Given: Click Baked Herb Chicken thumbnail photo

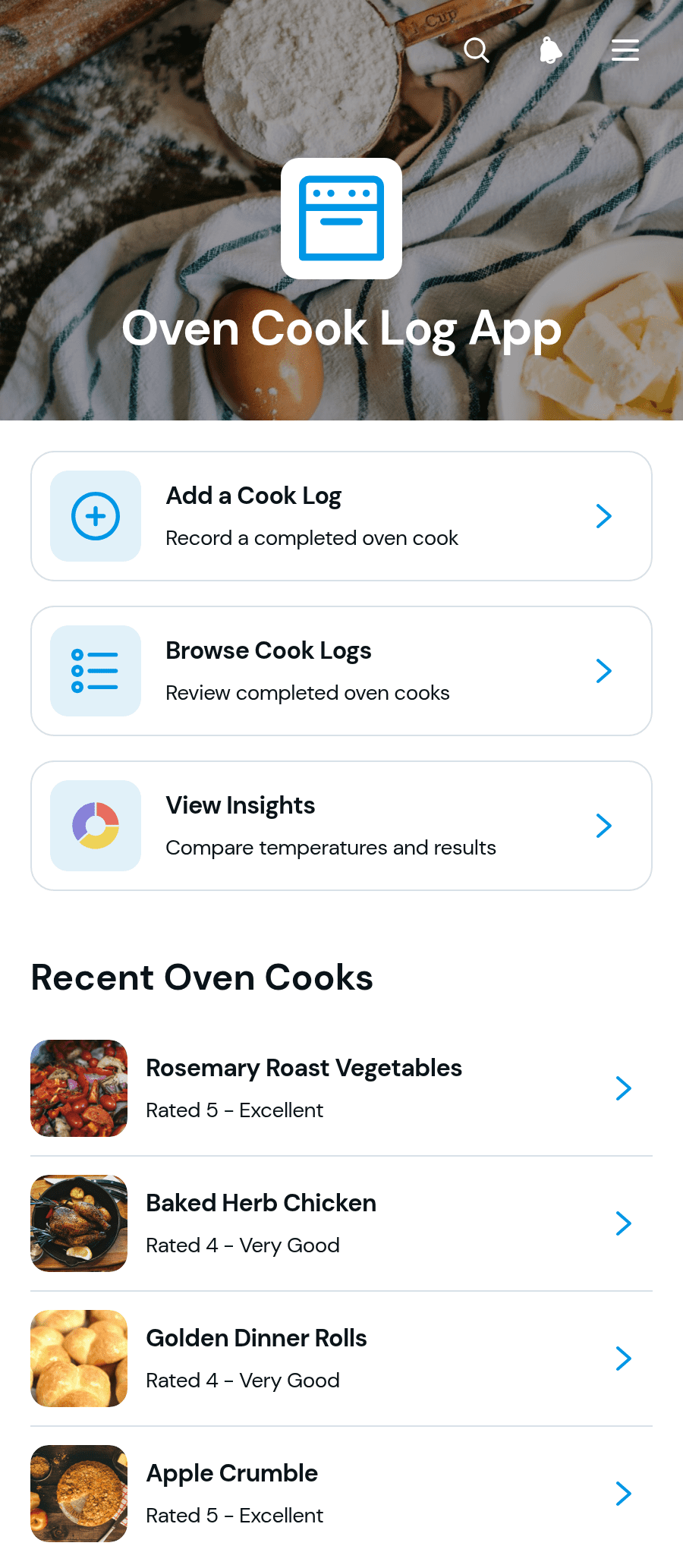Looking at the screenshot, I should click(79, 1223).
